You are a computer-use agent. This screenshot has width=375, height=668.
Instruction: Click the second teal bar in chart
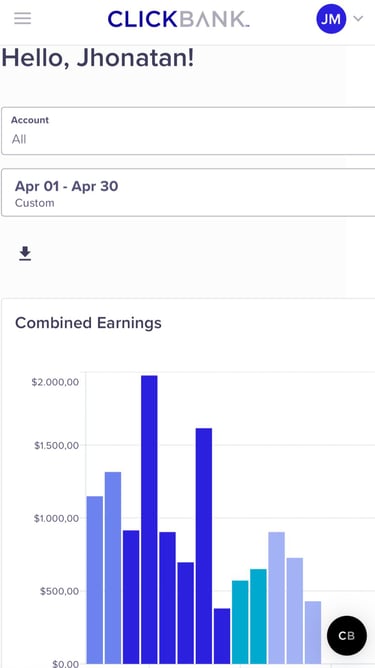(x=258, y=616)
